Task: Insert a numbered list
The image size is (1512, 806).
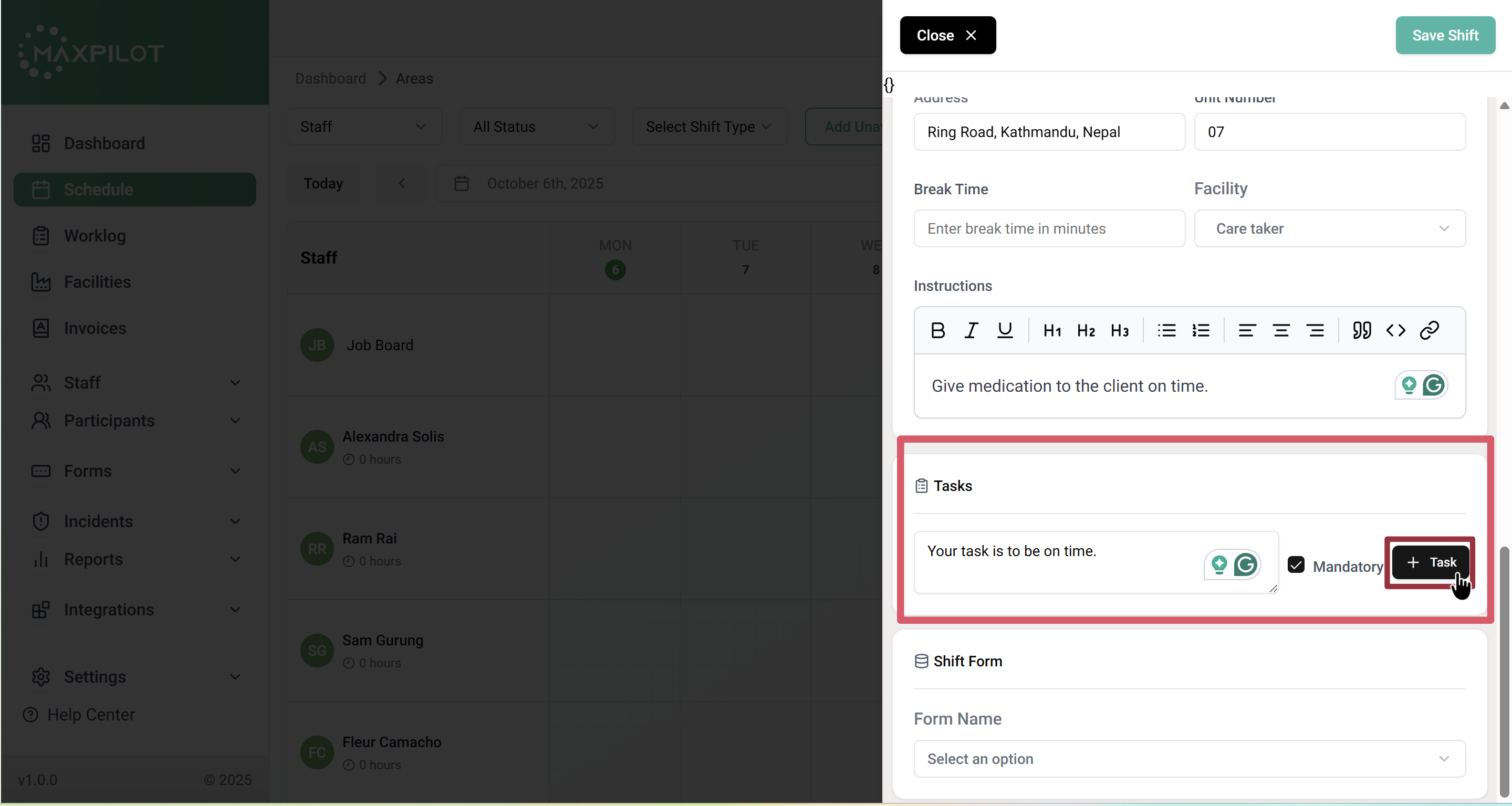Action: [x=1201, y=330]
